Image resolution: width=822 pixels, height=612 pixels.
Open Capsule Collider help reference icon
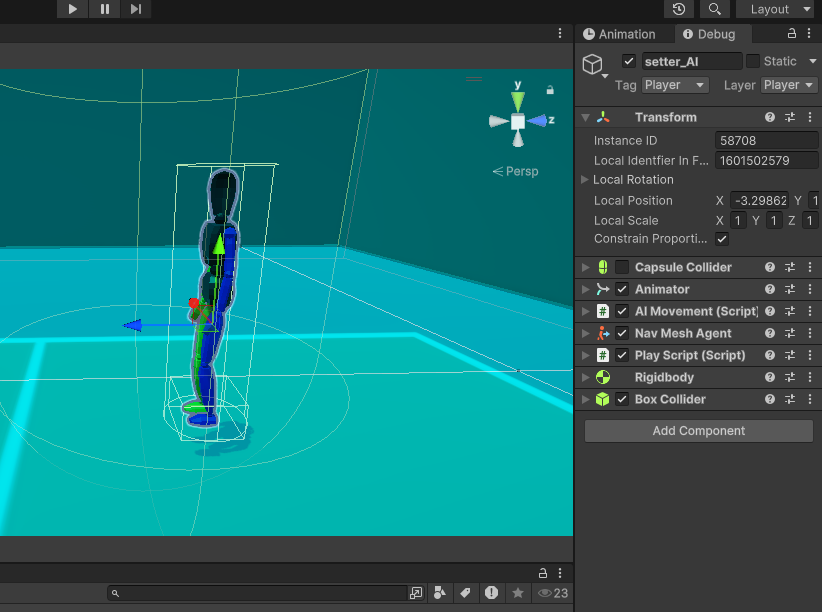tap(770, 268)
